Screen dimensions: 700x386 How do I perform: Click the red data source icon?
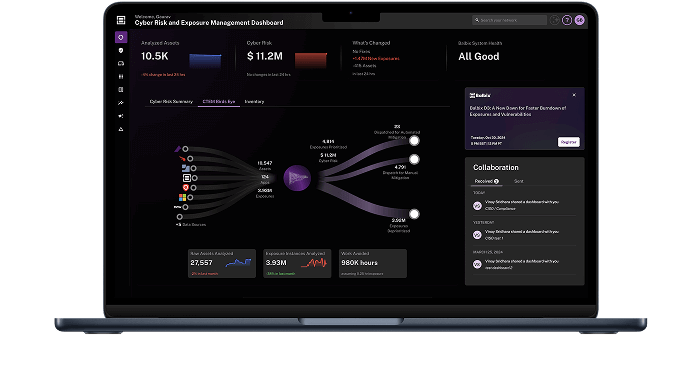(182, 158)
